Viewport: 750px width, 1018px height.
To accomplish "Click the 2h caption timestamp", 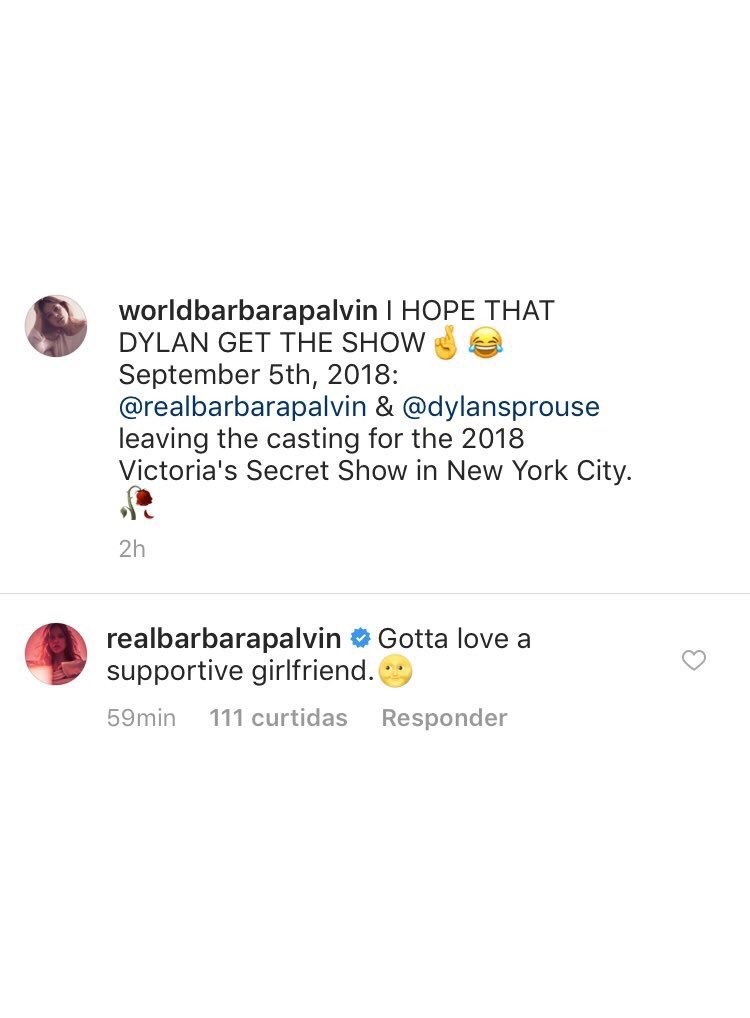I will click(x=132, y=549).
